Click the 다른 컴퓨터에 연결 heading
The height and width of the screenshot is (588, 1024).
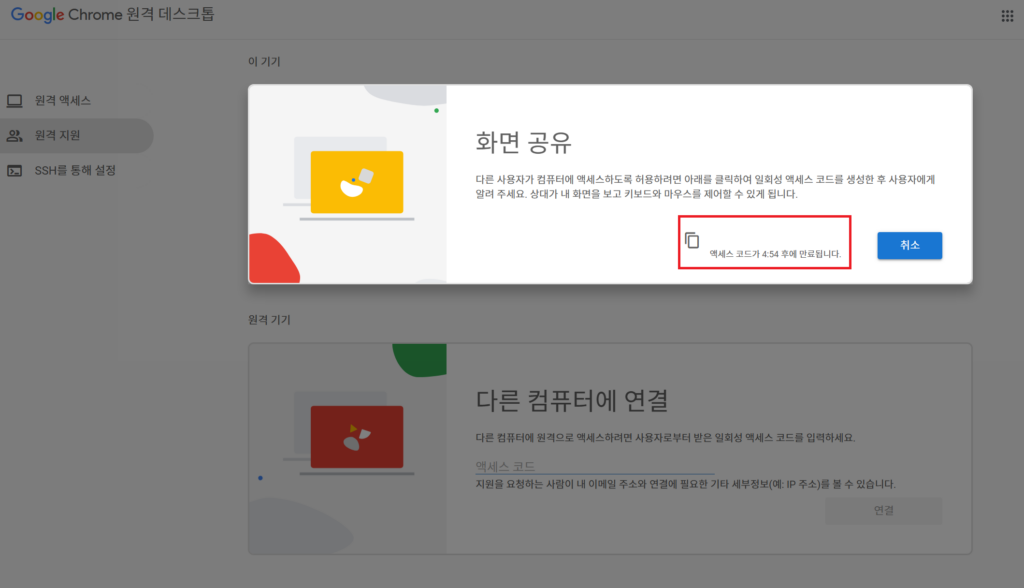(x=571, y=401)
